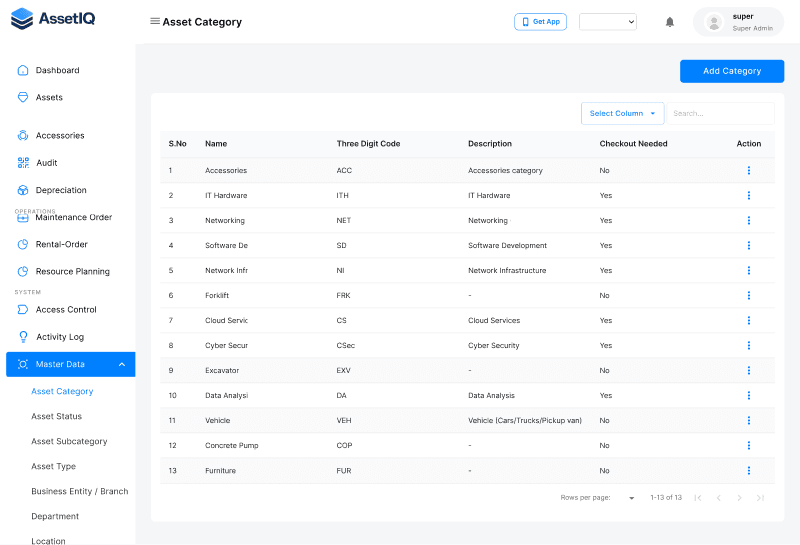Open action menu for Forklift row
Screen dimensions: 800x545
[x=748, y=295]
